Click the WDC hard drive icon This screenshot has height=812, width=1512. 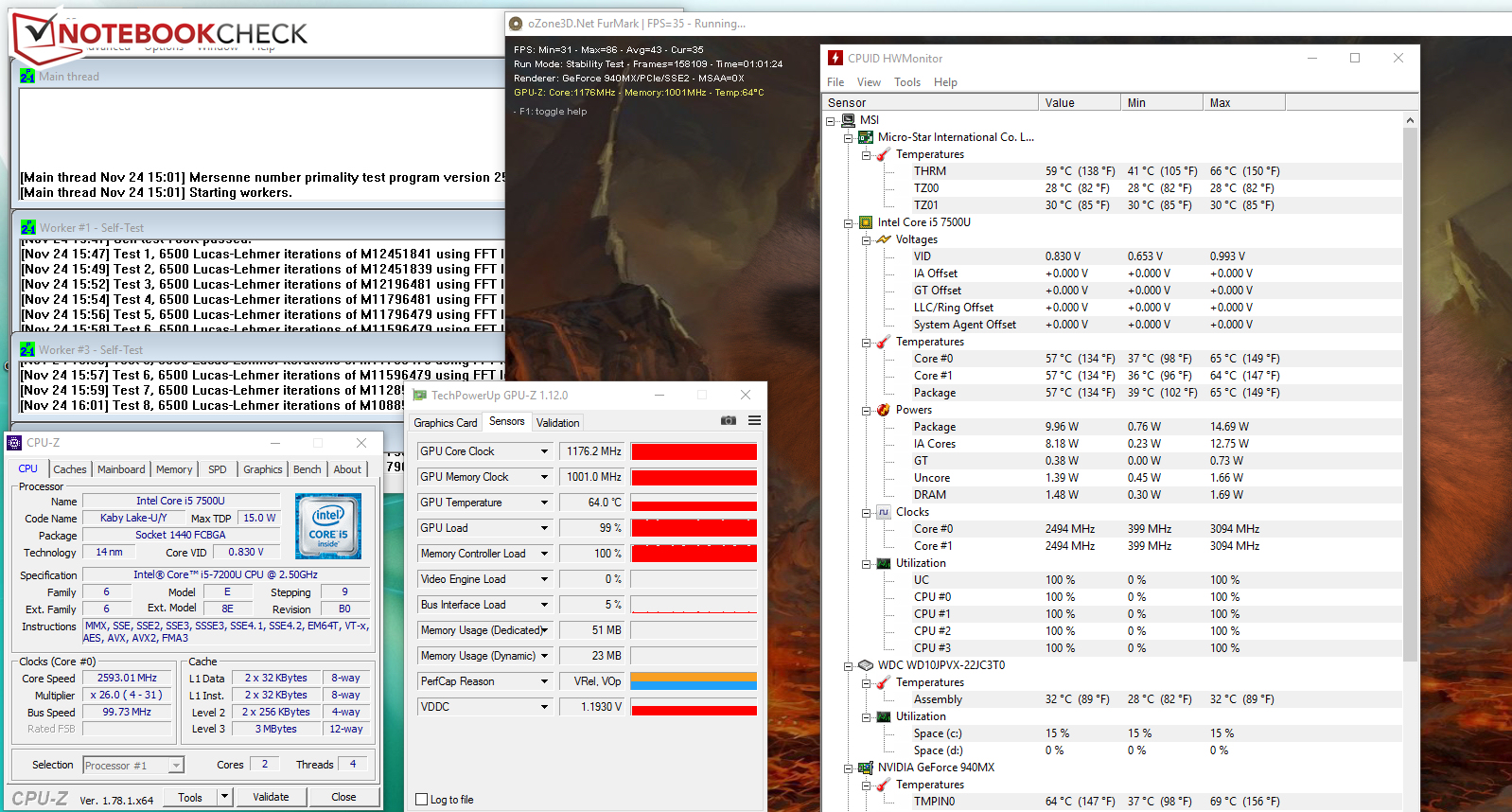(x=866, y=665)
